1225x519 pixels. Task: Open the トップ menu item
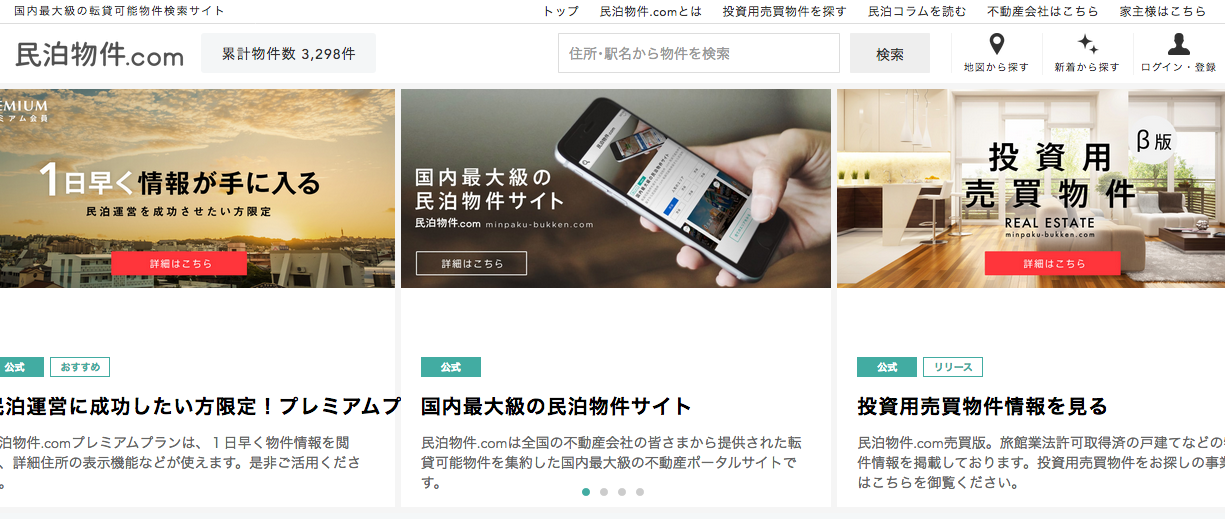[561, 11]
